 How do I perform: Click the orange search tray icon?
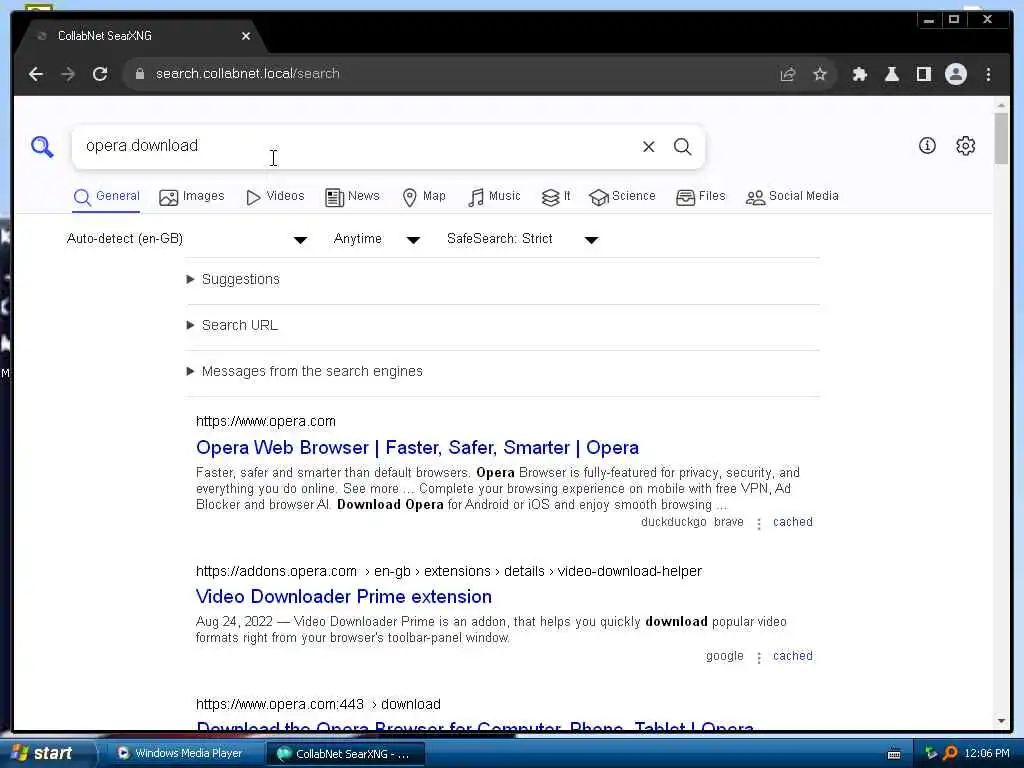click(x=950, y=754)
